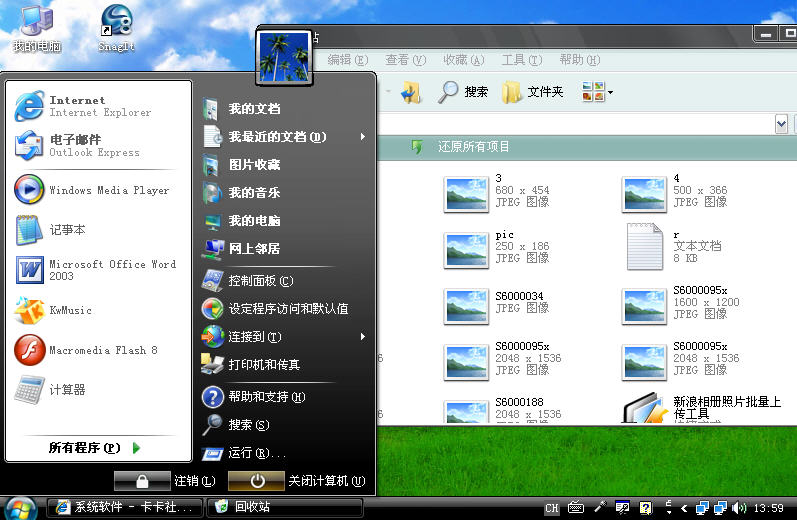Expand 所有程序 list
The image size is (797, 520).
95,448
